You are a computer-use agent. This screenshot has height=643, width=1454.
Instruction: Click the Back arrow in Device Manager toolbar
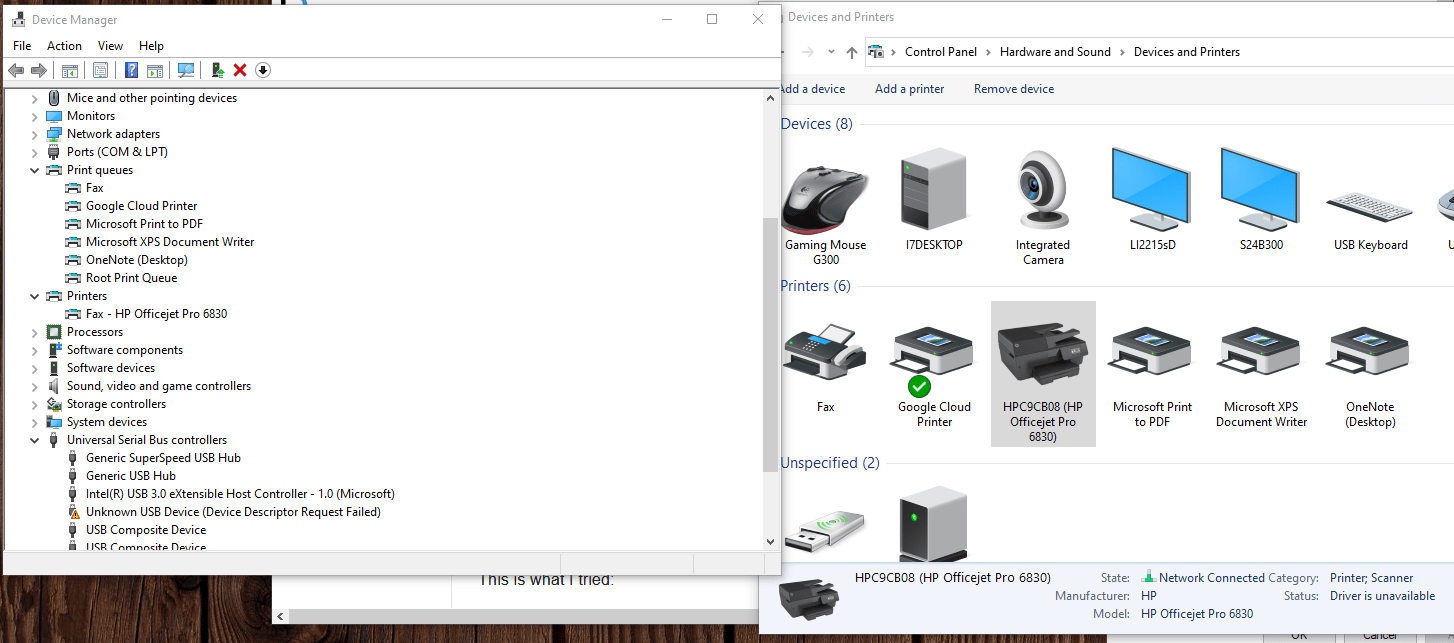pos(16,70)
